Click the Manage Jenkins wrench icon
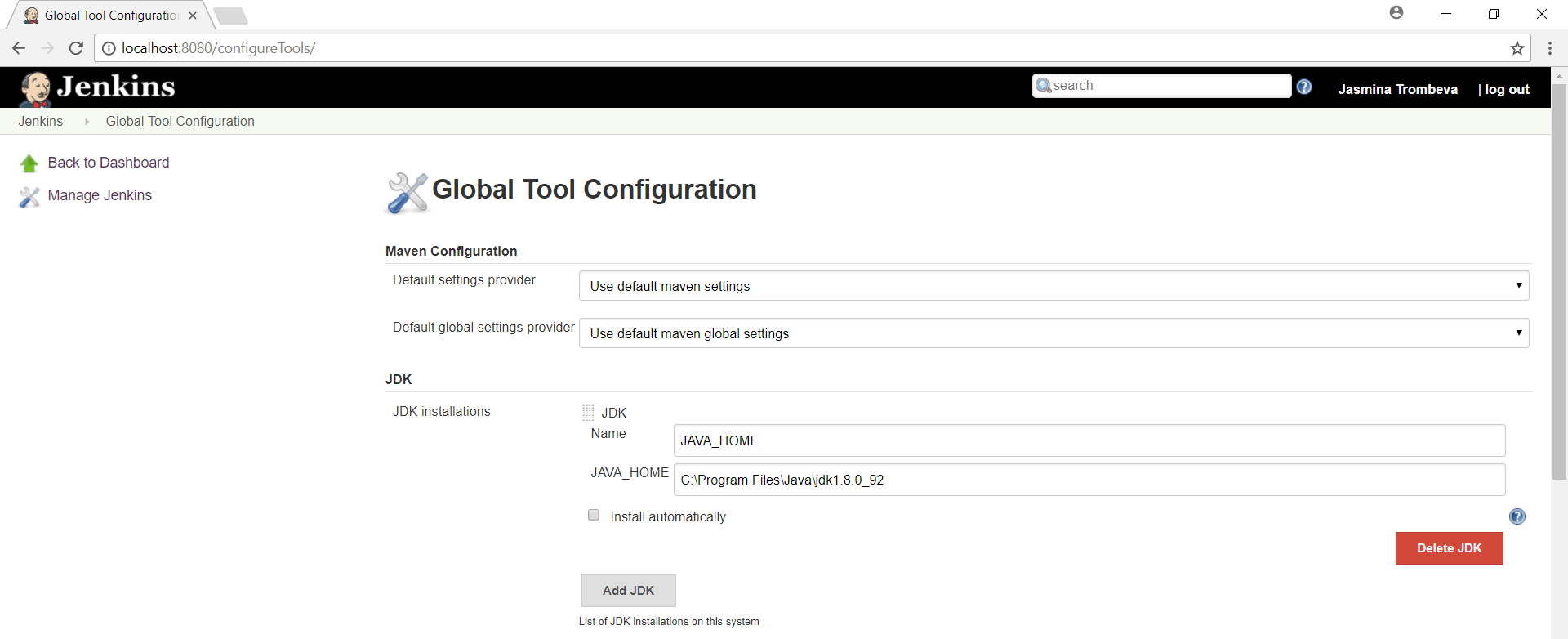Screen dimensions: 1568x639 pos(29,197)
